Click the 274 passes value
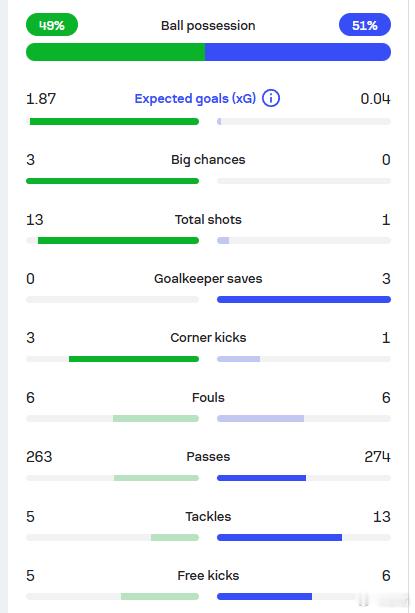Screen dimensions: 415x613 pyautogui.click(x=377, y=457)
